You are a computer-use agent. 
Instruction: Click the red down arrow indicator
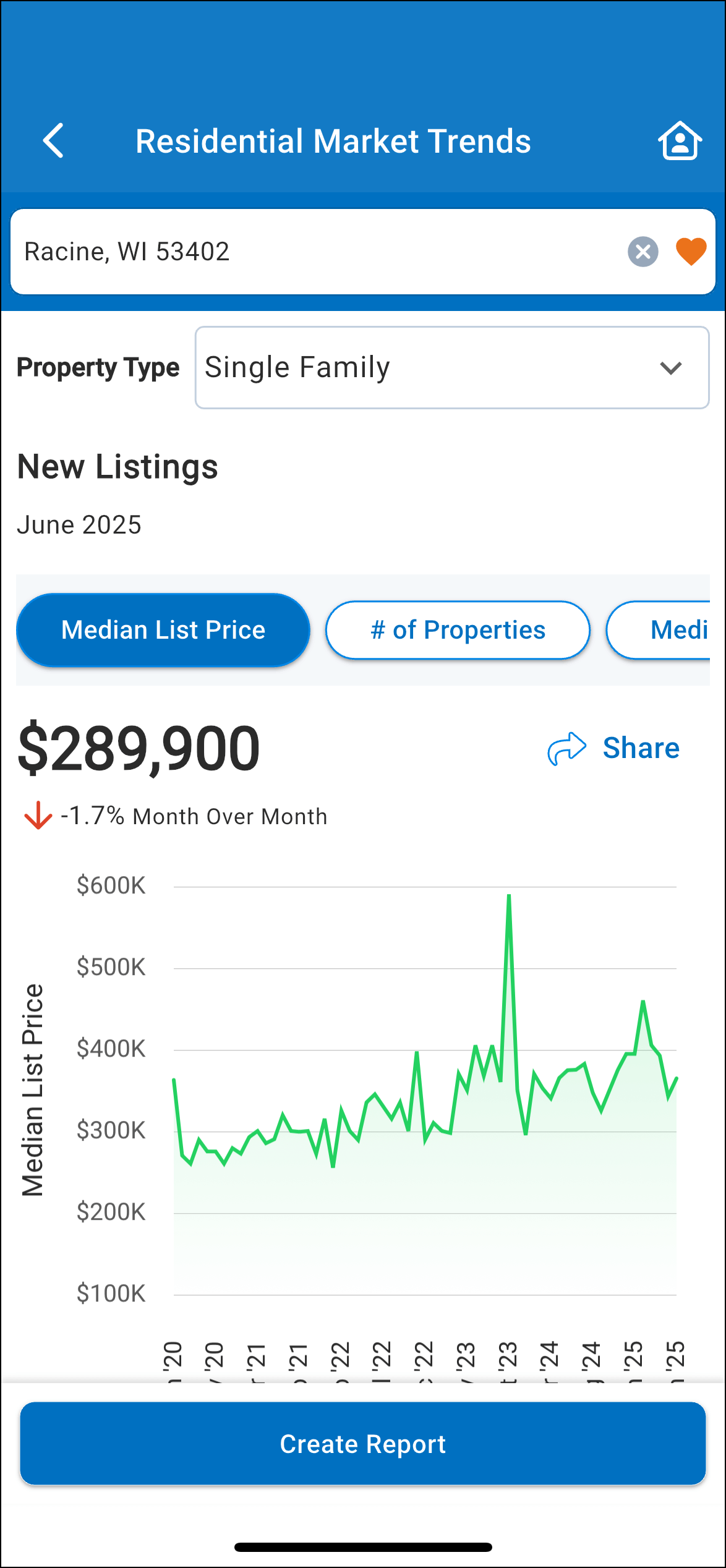click(38, 816)
